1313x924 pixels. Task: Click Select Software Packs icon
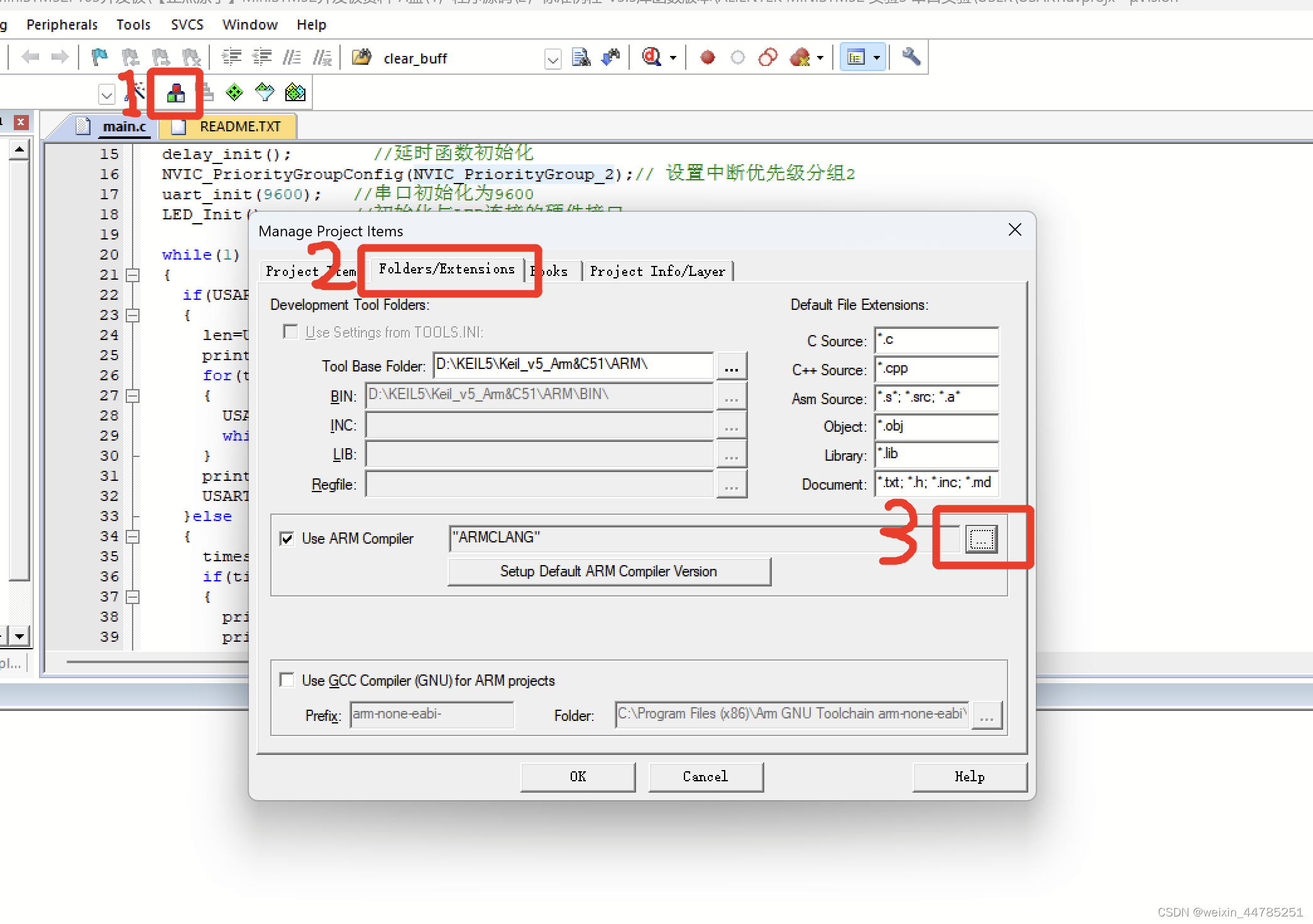pyautogui.click(x=265, y=93)
